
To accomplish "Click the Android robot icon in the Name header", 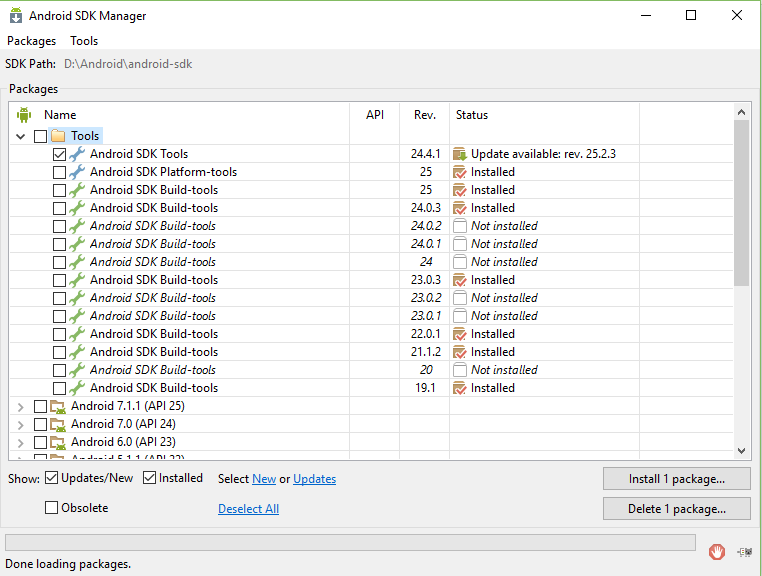I will click(x=24, y=115).
